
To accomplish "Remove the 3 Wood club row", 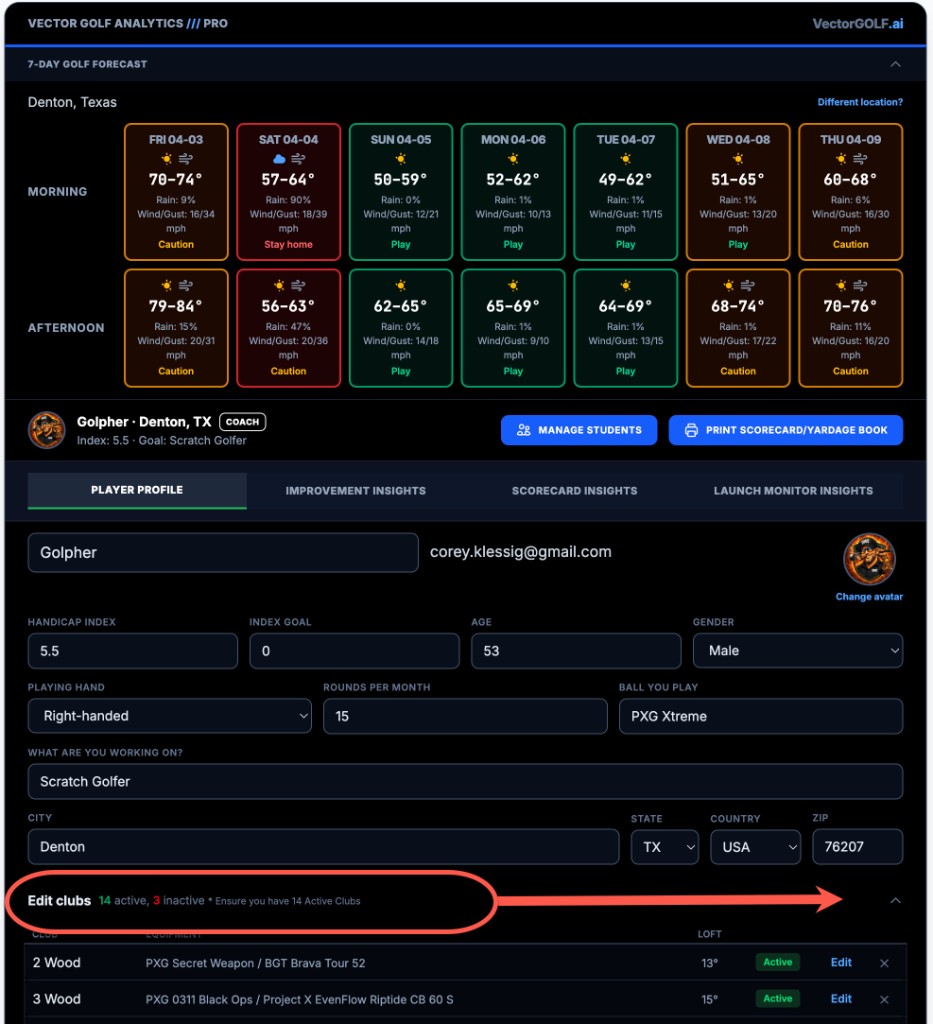I will 884,999.
